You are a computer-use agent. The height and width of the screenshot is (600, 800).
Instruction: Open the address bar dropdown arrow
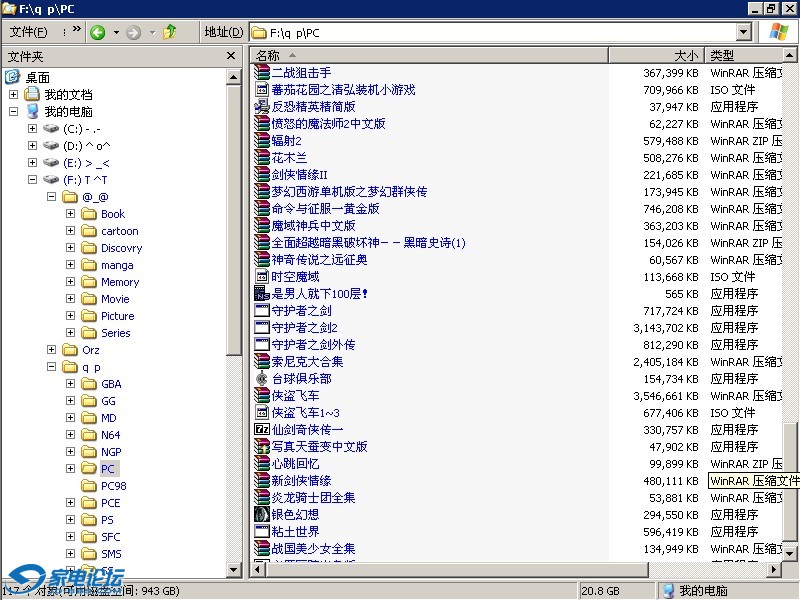click(x=743, y=33)
